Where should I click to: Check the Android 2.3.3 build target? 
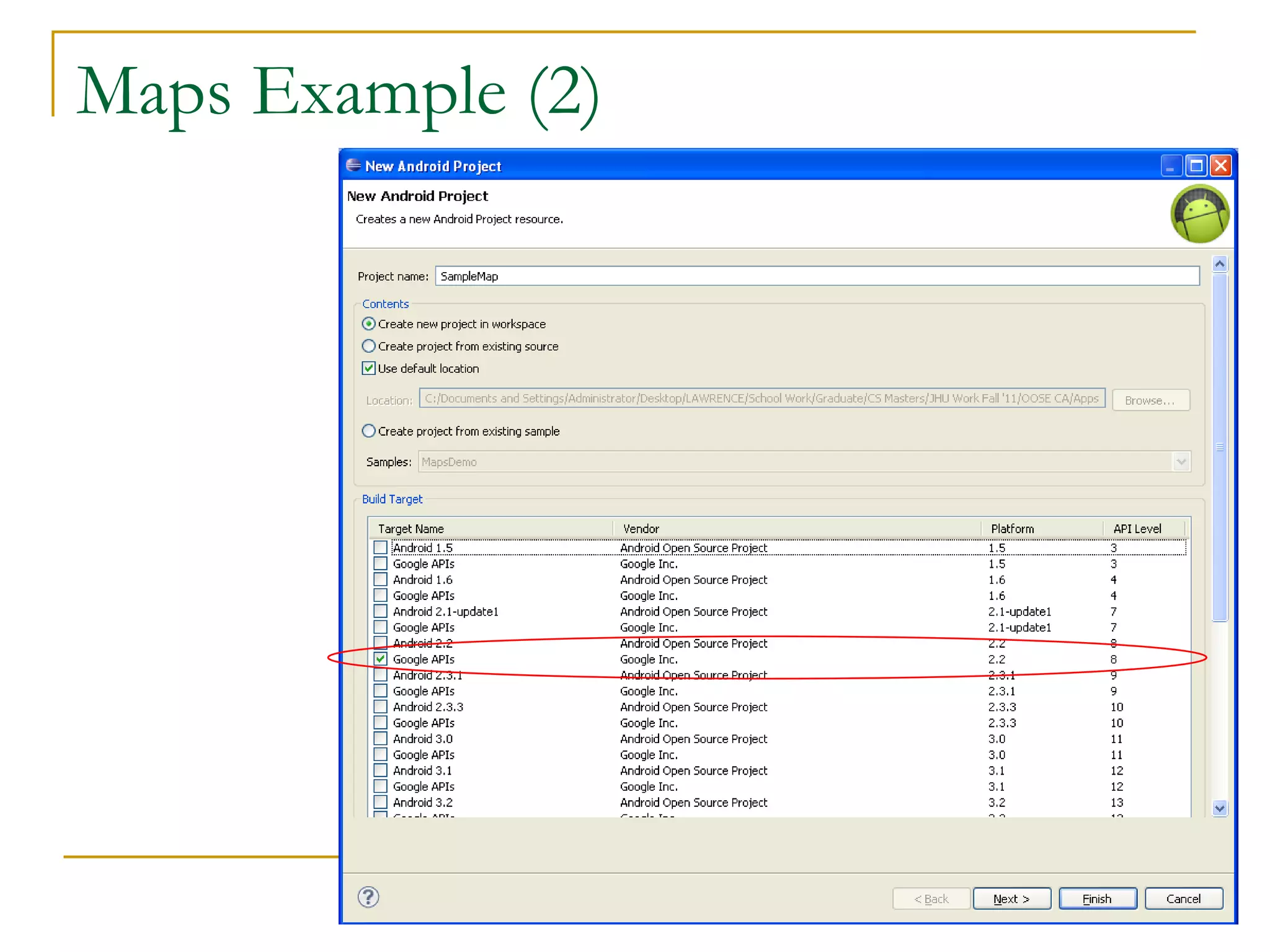tap(381, 707)
